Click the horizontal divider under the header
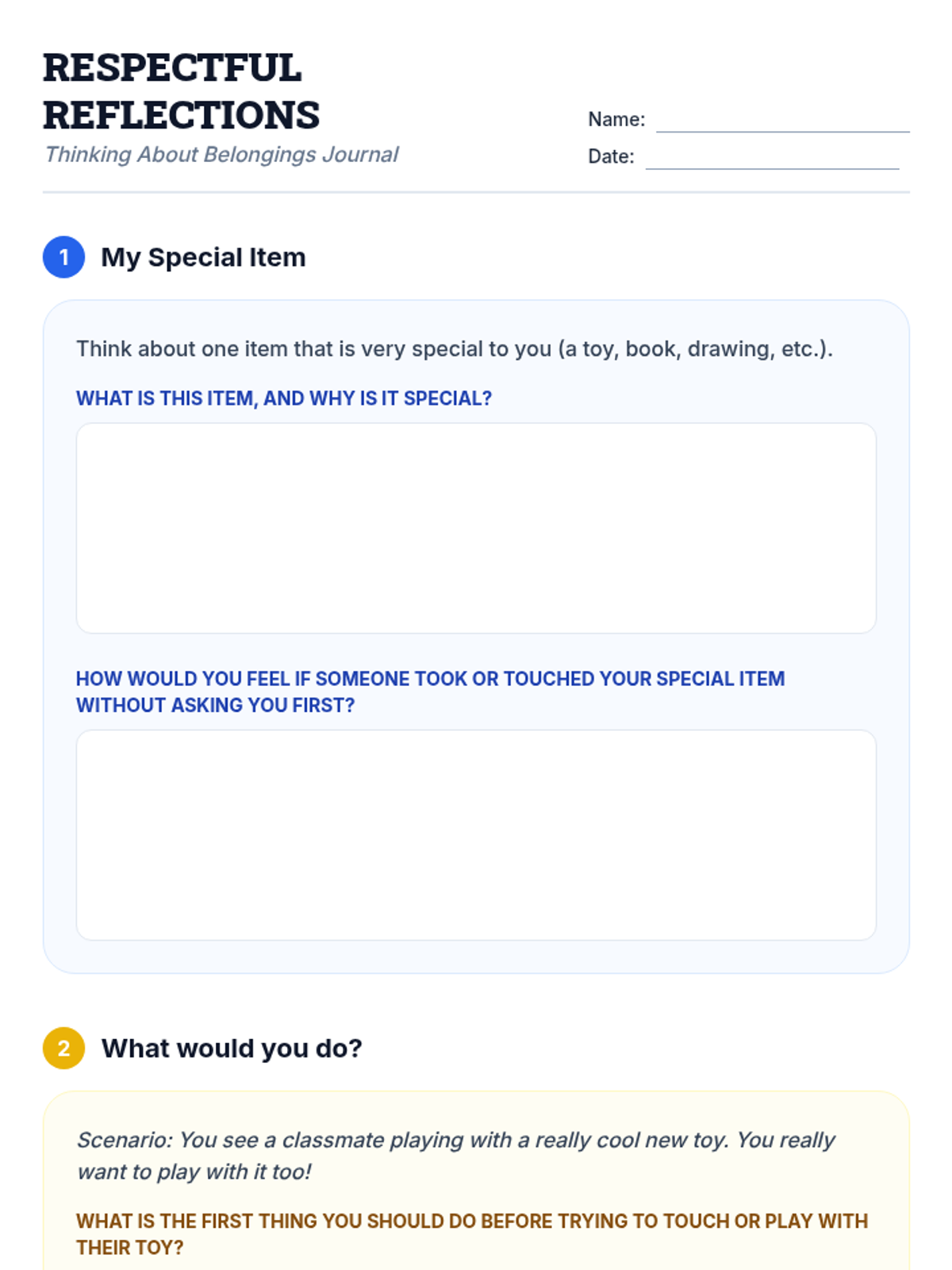Screen dimensions: 952x1270 476,192
